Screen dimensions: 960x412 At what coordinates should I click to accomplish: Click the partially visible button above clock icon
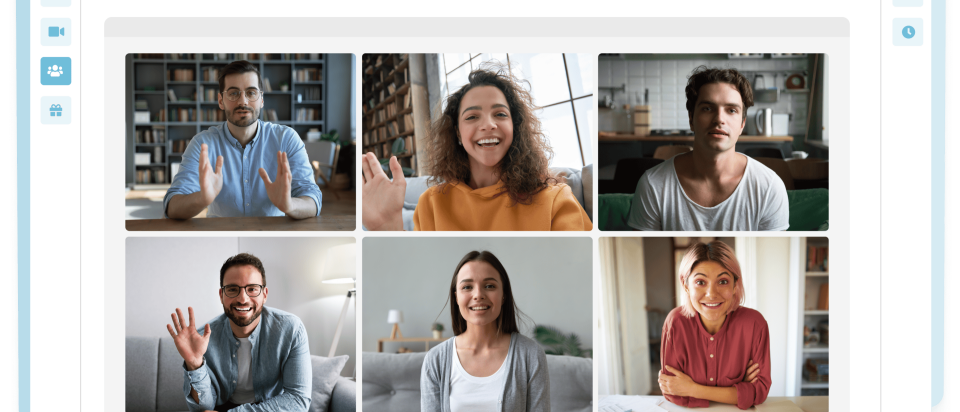tap(908, 3)
